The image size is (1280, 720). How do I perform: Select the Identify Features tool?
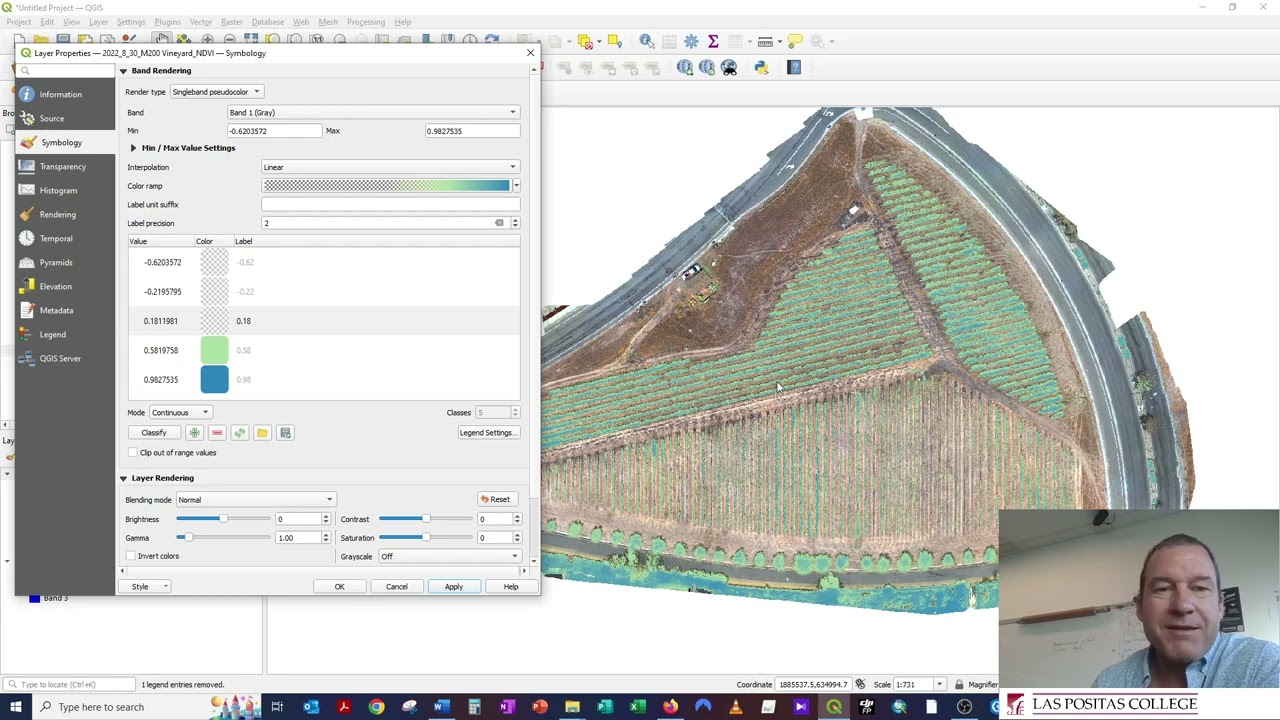[x=647, y=41]
